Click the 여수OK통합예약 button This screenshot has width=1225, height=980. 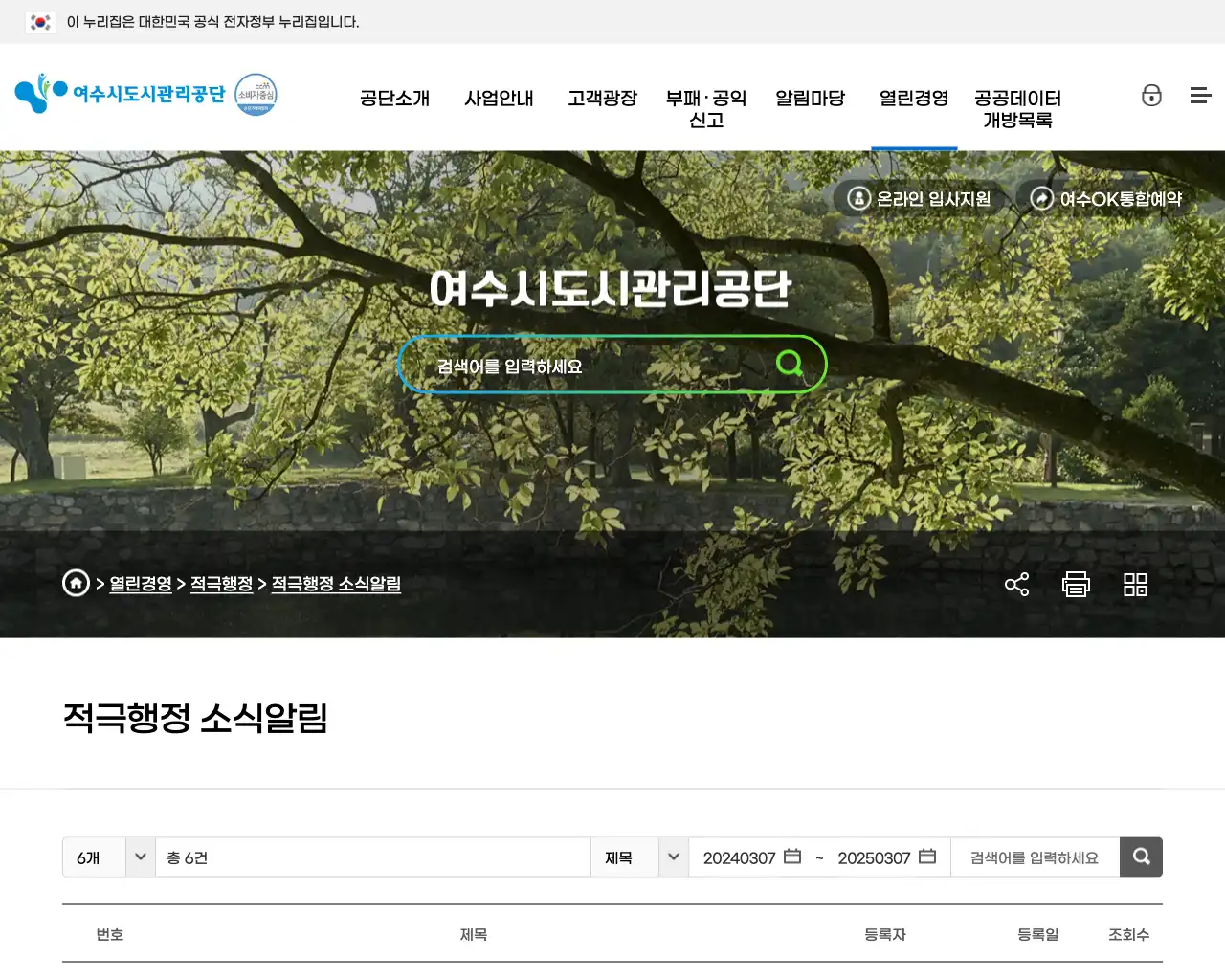pos(1106,198)
